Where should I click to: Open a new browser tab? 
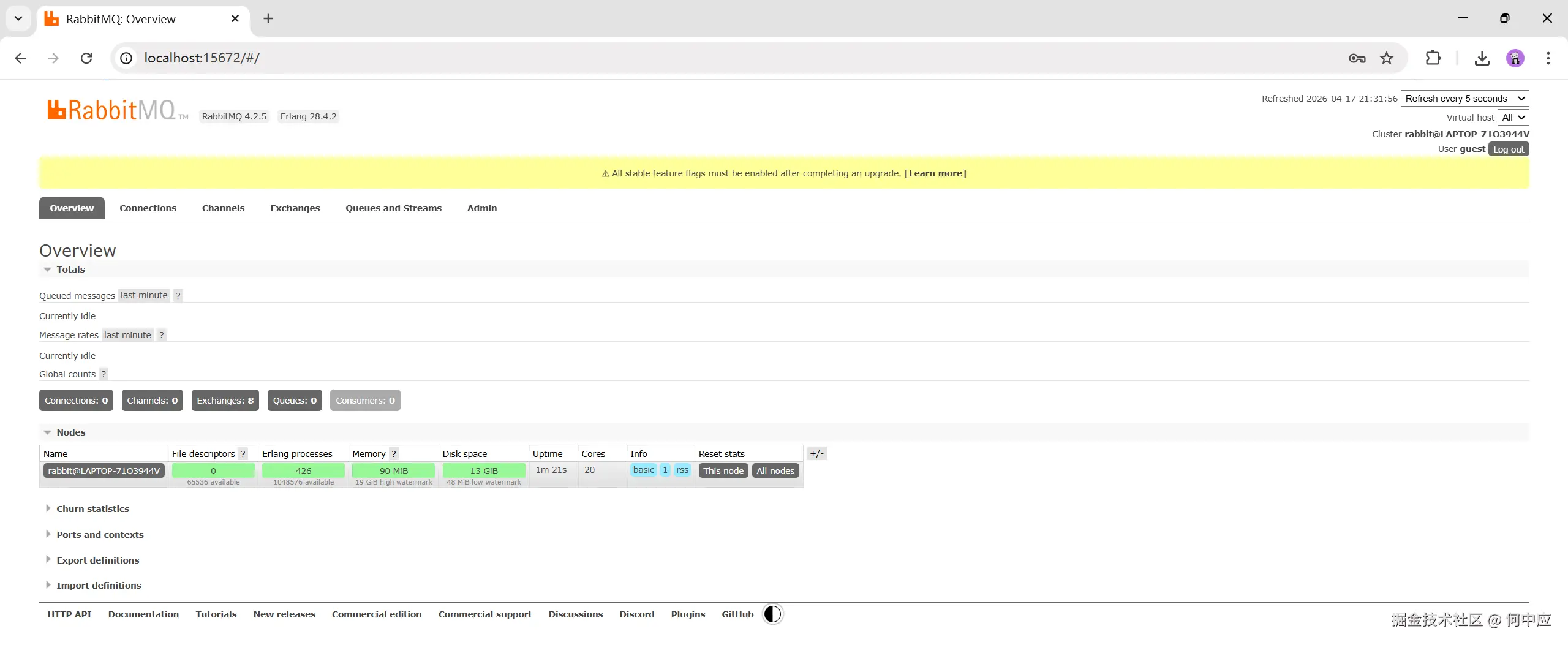pyautogui.click(x=268, y=18)
